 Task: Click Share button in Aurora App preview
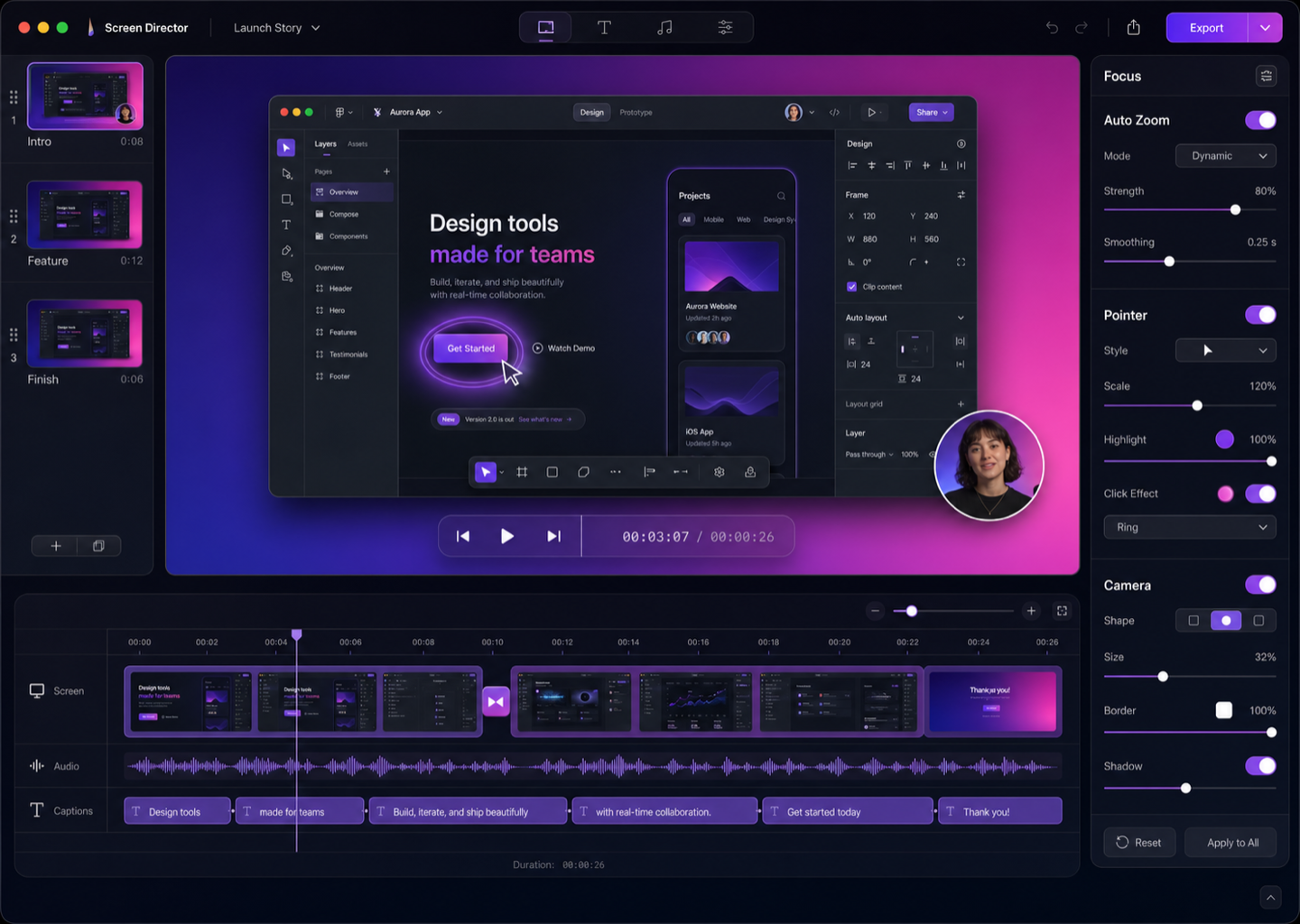coord(931,113)
